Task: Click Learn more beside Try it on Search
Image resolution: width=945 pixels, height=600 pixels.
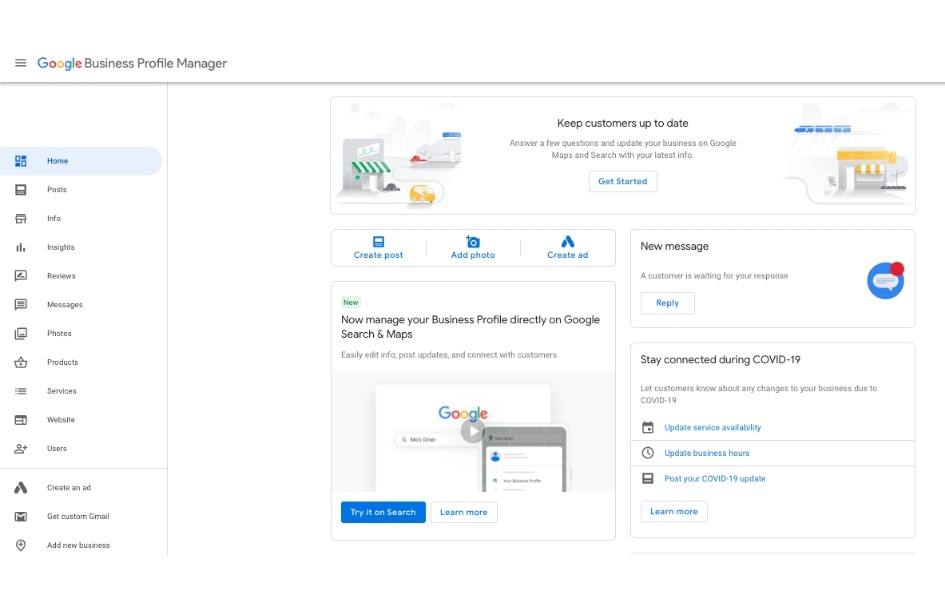Action: (x=464, y=512)
